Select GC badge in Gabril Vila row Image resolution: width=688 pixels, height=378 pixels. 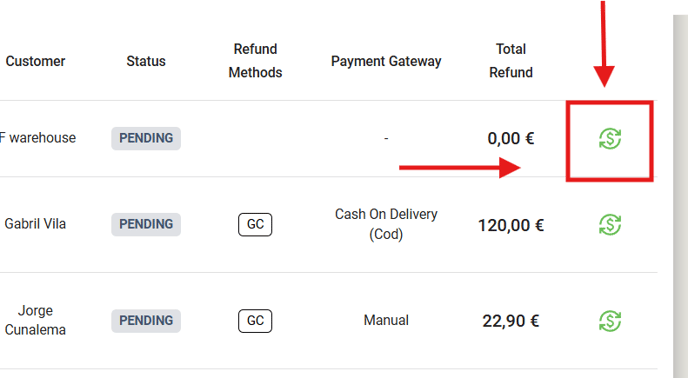[255, 224]
